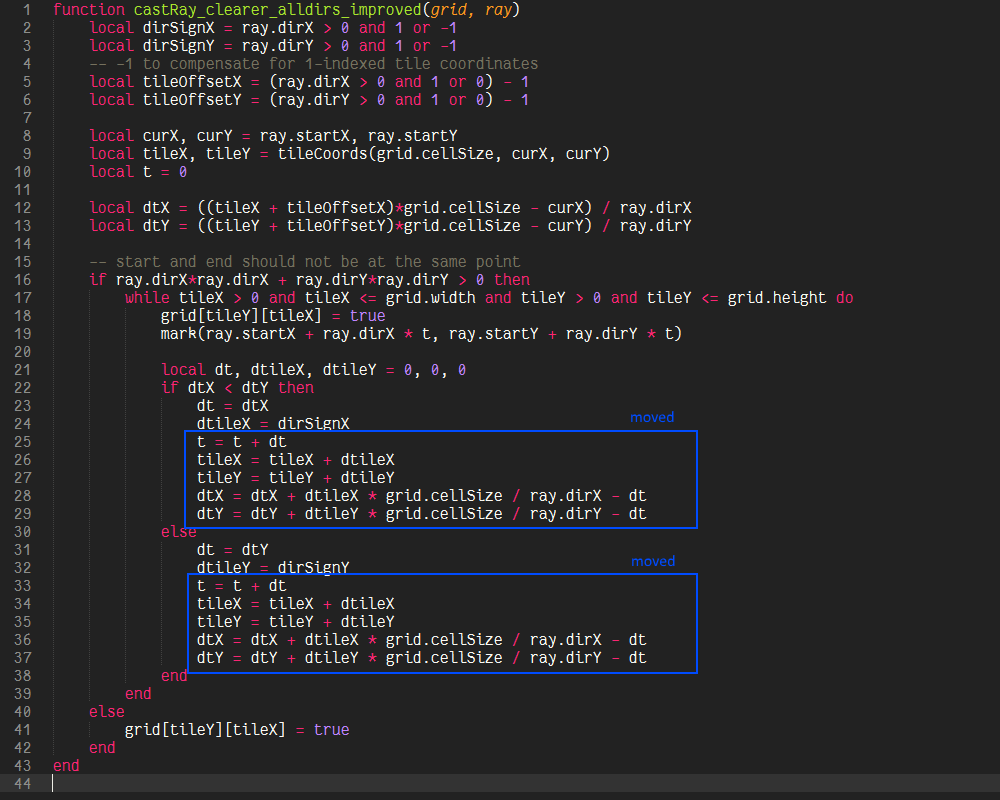Image resolution: width=1000 pixels, height=800 pixels.
Task: Click line number 1 in the gutter
Action: [27, 10]
